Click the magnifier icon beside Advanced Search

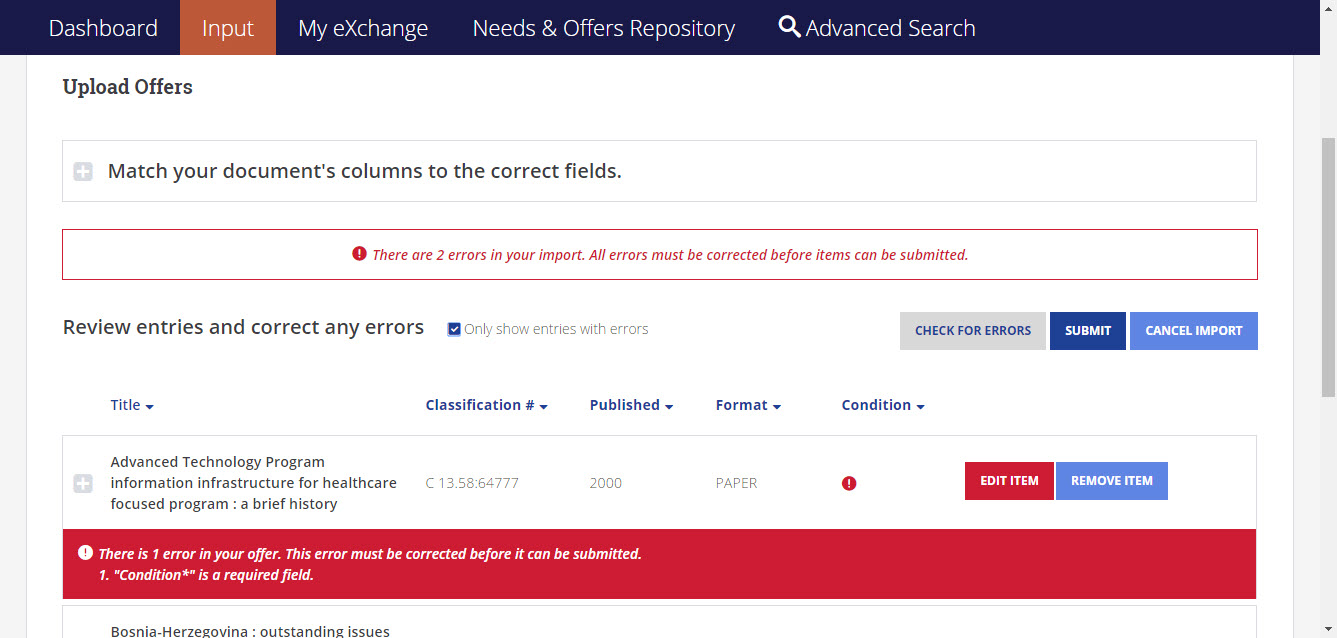789,27
